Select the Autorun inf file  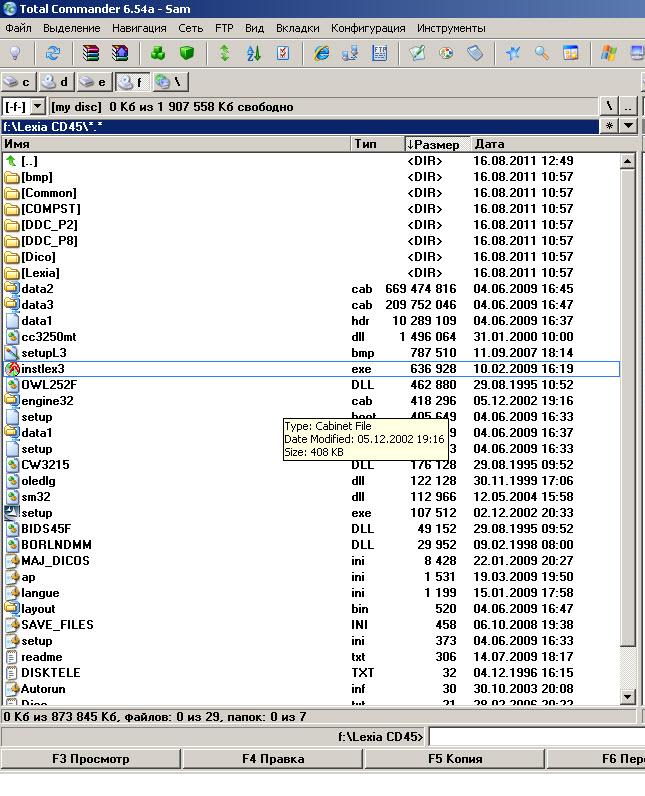click(x=311, y=689)
